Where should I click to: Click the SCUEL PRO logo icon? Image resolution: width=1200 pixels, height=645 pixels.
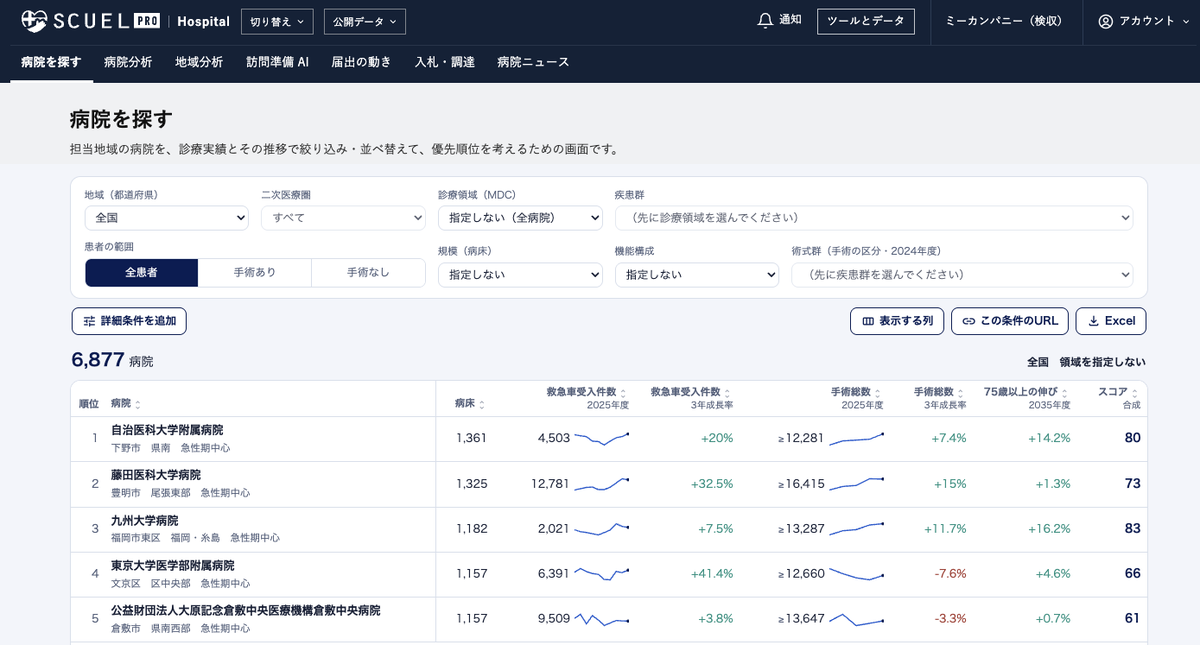[34, 21]
